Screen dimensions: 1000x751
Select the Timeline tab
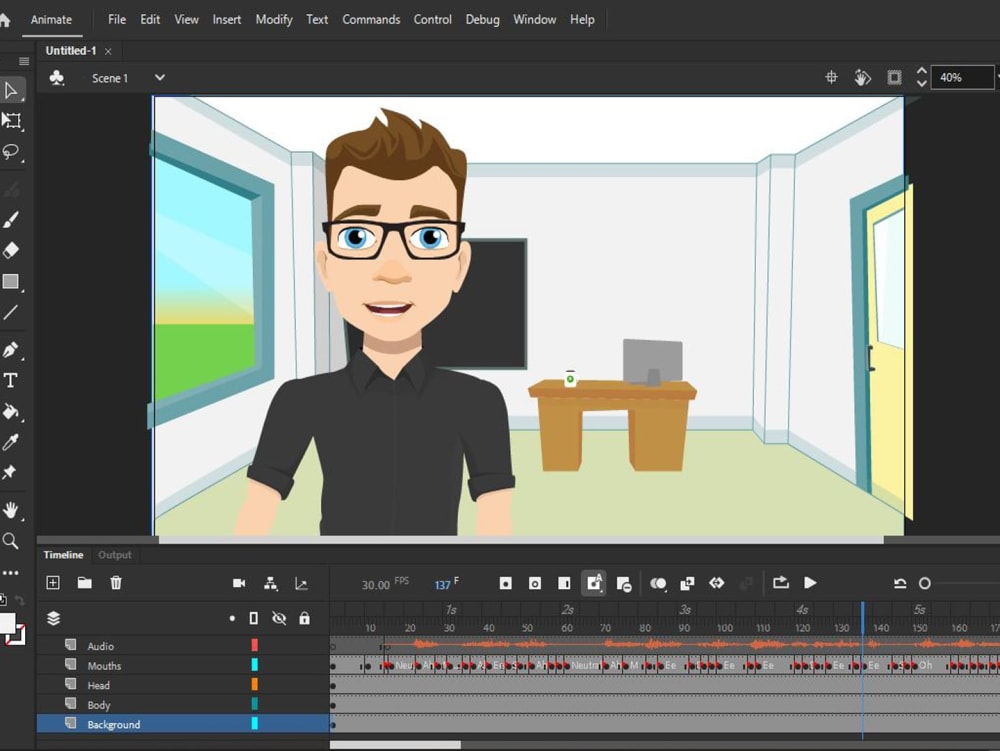(63, 555)
